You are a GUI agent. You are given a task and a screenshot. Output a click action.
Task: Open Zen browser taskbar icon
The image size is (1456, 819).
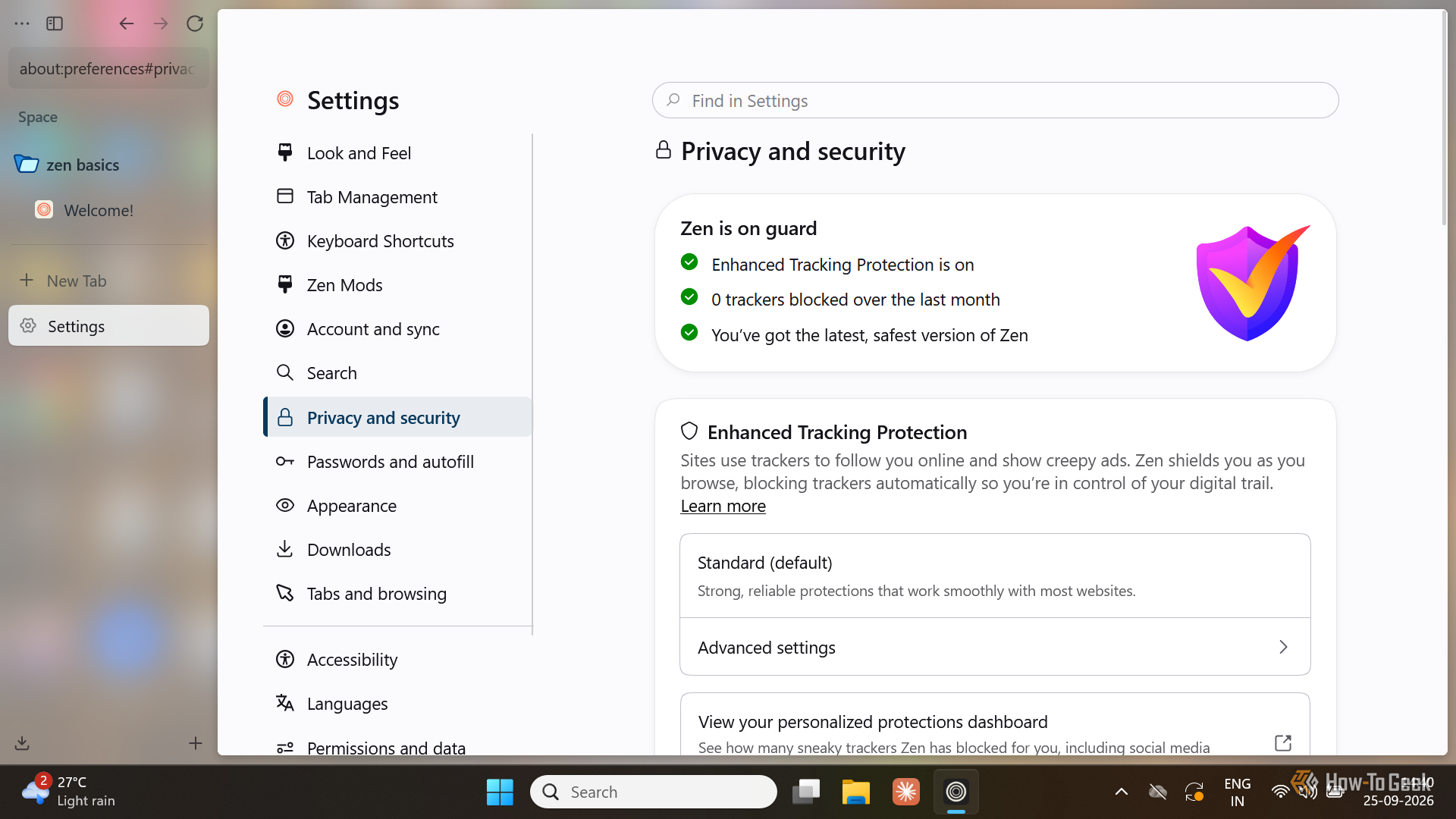pos(956,792)
